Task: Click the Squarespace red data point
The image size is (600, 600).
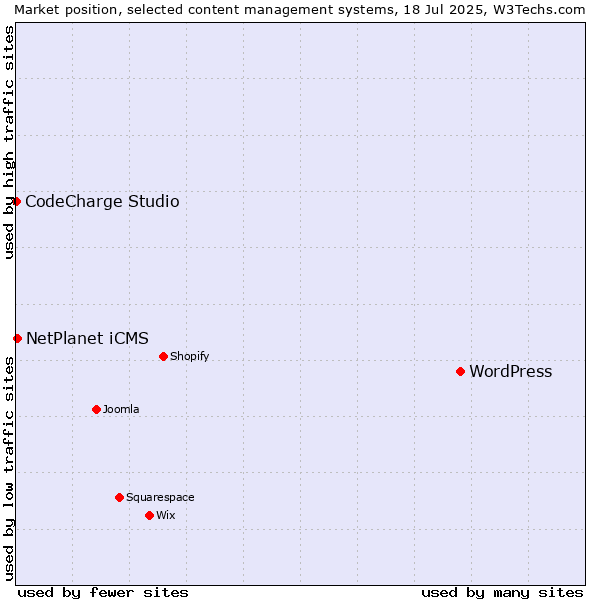Action: click(x=119, y=497)
